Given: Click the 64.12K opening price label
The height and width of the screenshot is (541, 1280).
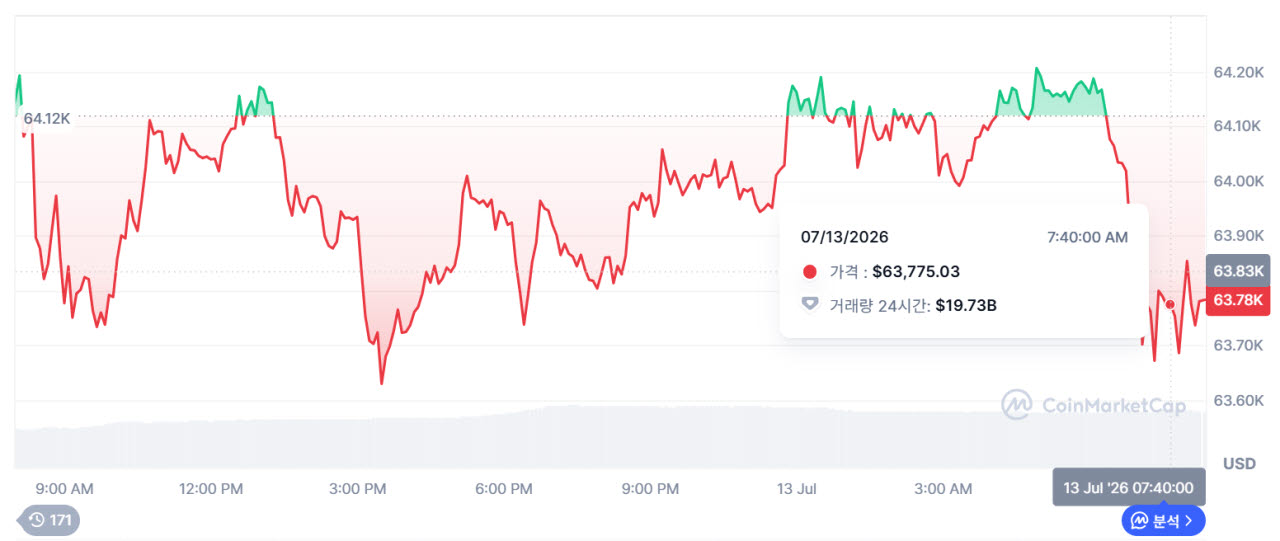Looking at the screenshot, I should tap(47, 118).
